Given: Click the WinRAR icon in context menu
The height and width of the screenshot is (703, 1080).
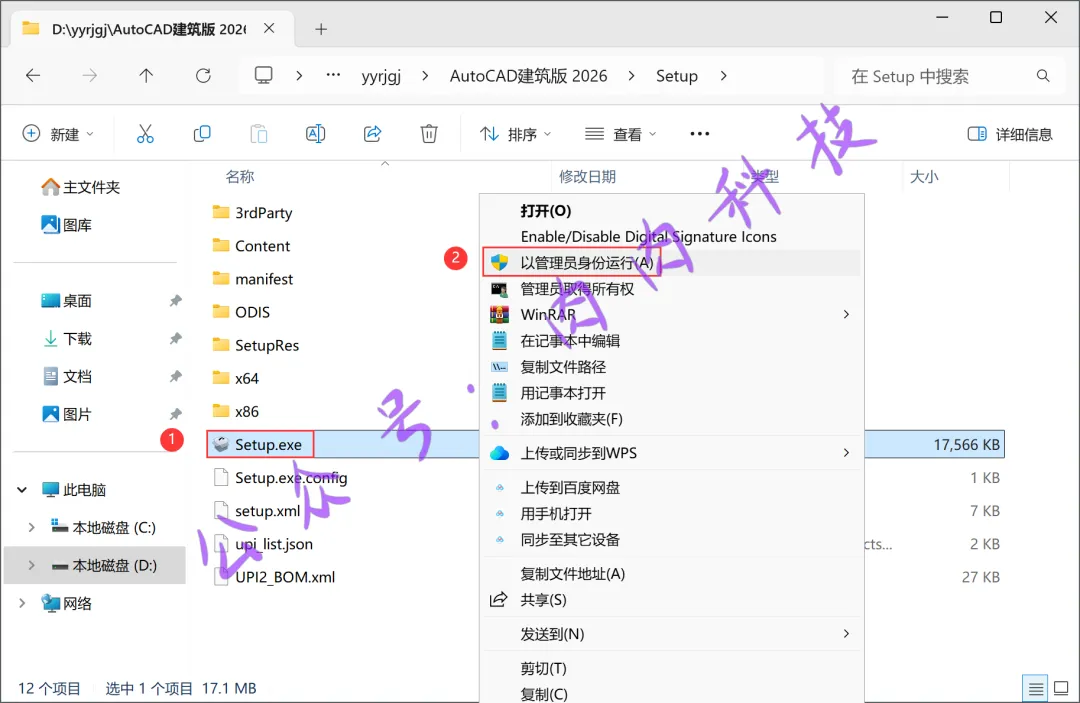Looking at the screenshot, I should 499,315.
